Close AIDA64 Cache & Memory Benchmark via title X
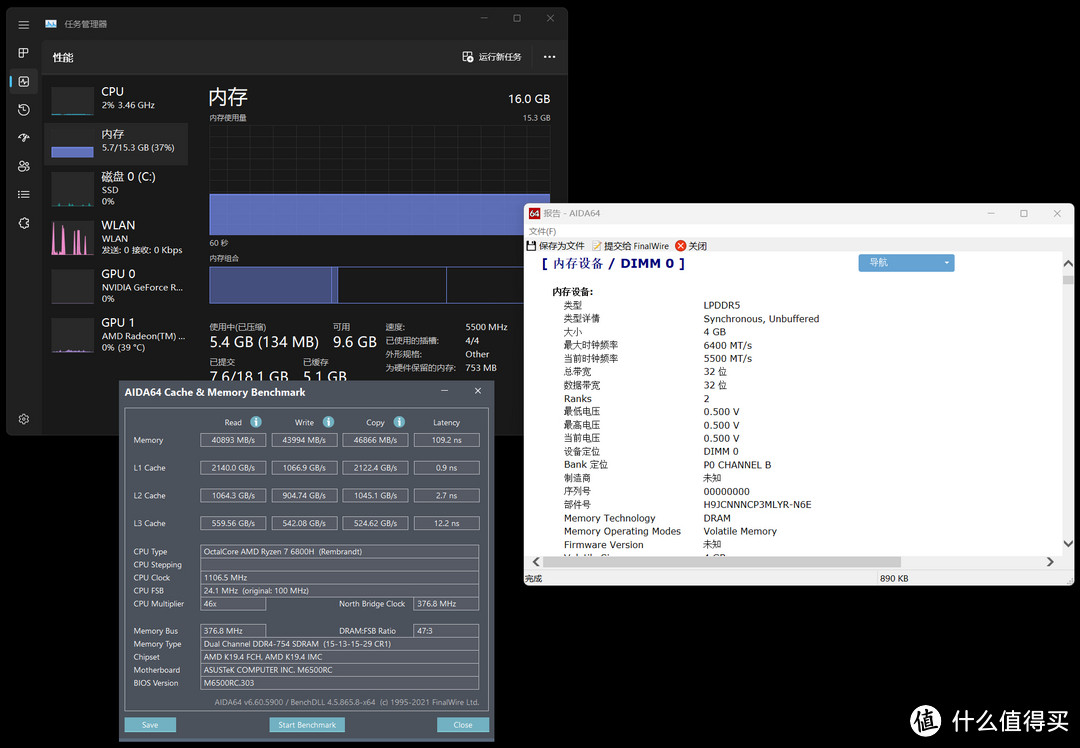Screen dimensions: 1080x748 pos(477,391)
